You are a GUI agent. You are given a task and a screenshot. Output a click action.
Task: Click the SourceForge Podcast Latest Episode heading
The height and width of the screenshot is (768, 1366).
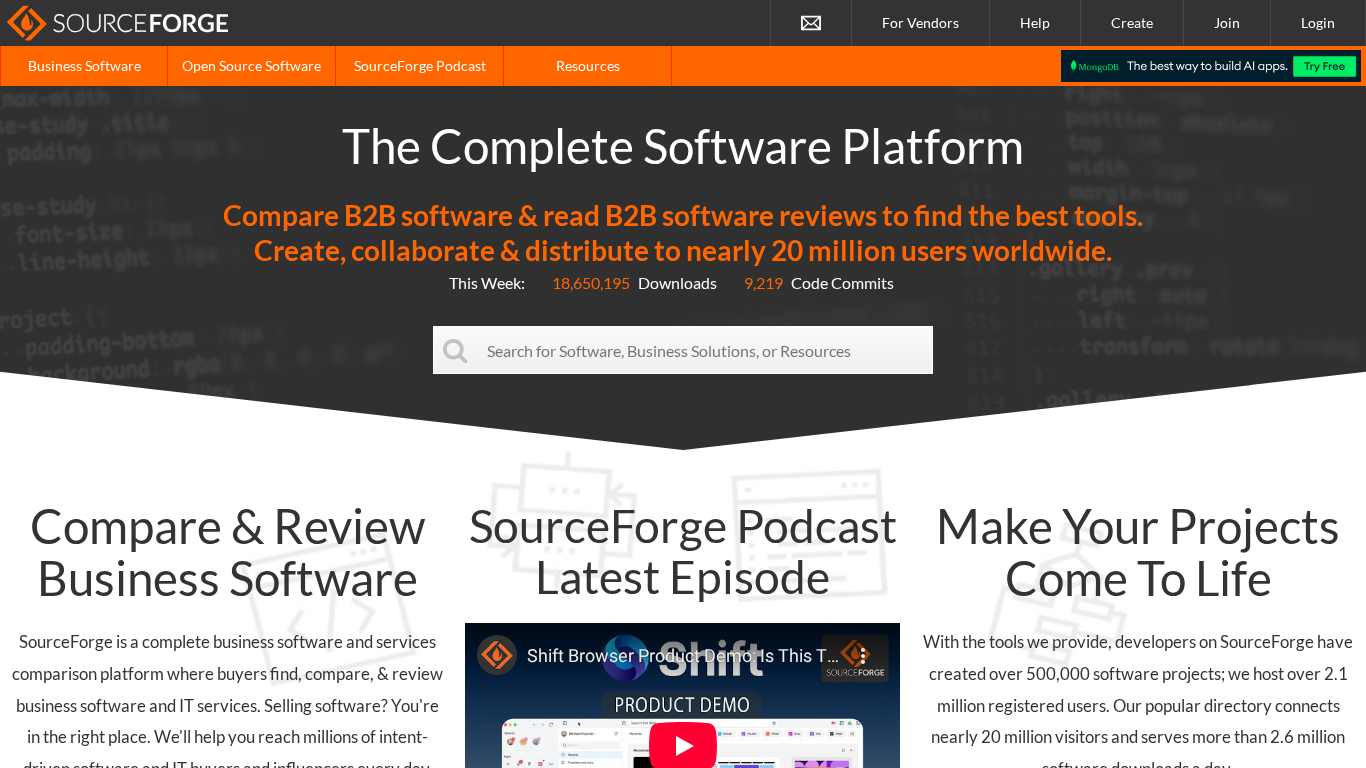[x=683, y=552]
